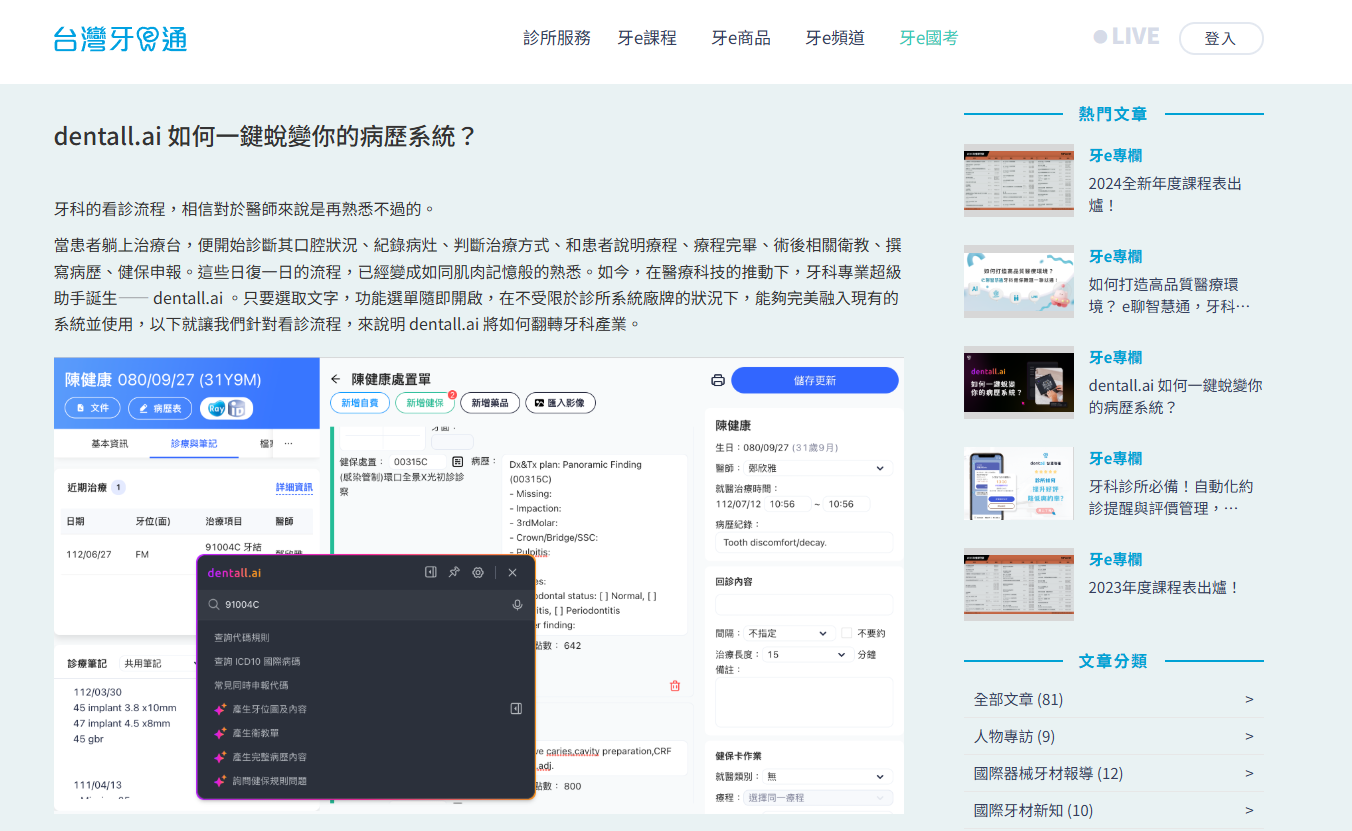Viewport: 1352px width, 831px height.
Task: Click the note icon next to 00315C
Action: click(x=457, y=462)
